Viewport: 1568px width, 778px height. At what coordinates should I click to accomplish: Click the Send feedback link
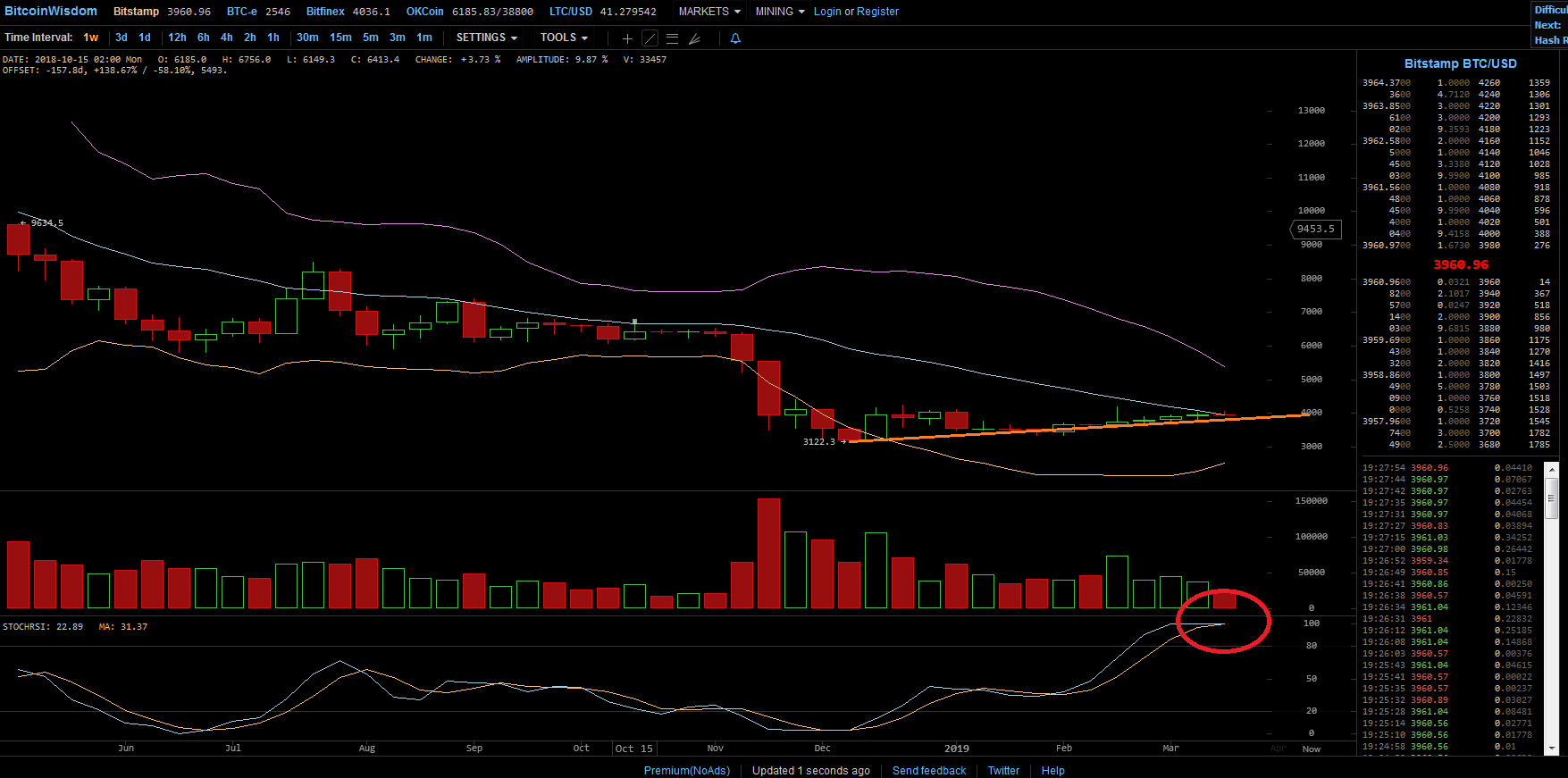[929, 770]
